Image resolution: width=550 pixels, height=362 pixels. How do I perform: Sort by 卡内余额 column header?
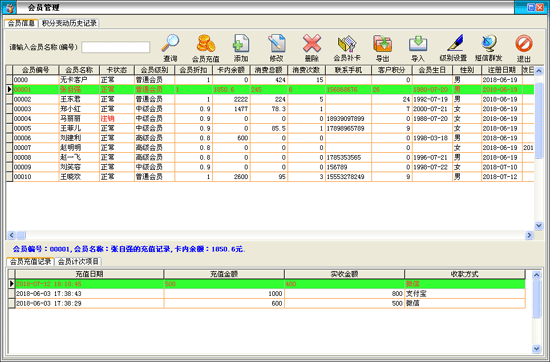click(x=232, y=70)
